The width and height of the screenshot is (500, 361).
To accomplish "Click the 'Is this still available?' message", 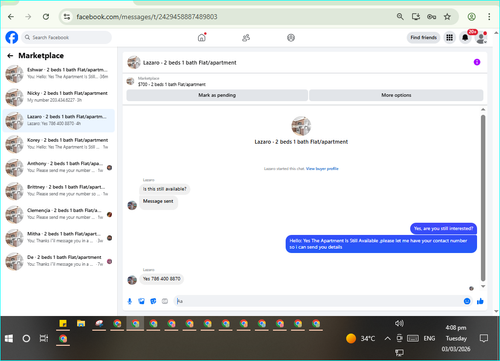I will [x=165, y=189].
